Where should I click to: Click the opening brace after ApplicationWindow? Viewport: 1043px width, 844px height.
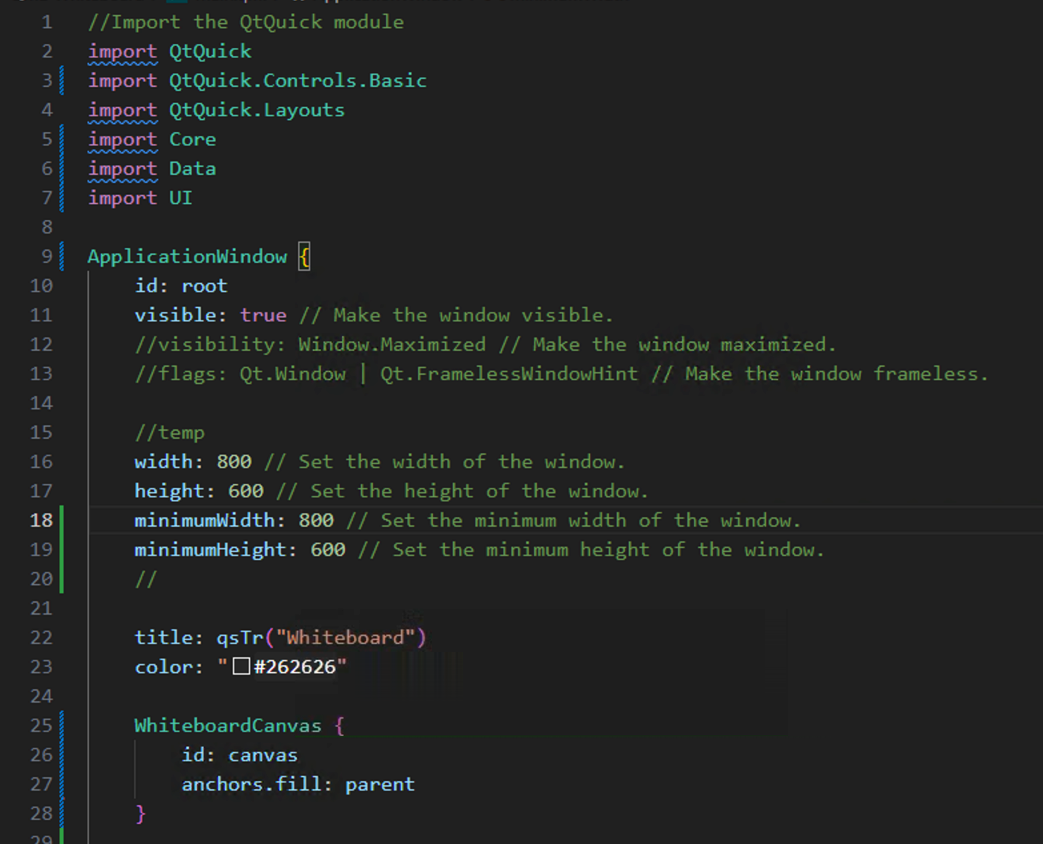pyautogui.click(x=304, y=257)
